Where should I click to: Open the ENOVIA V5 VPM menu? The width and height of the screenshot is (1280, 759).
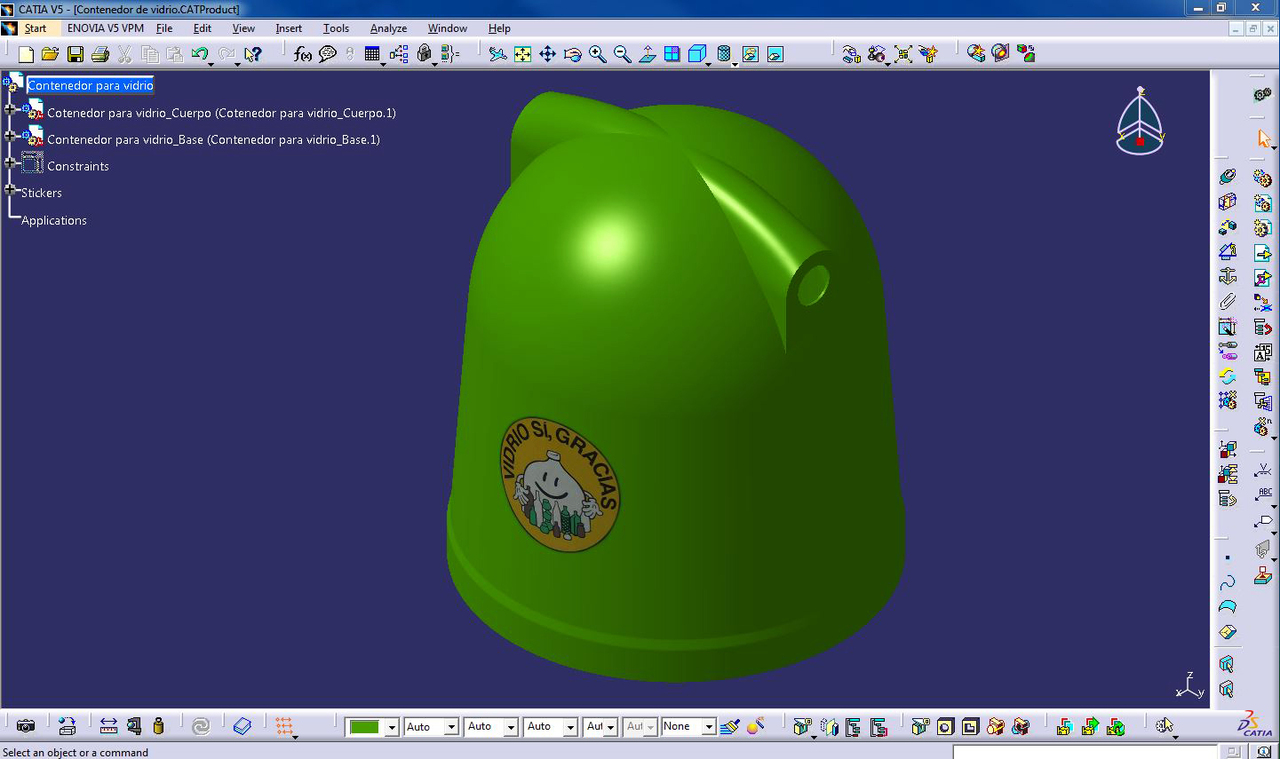[106, 28]
